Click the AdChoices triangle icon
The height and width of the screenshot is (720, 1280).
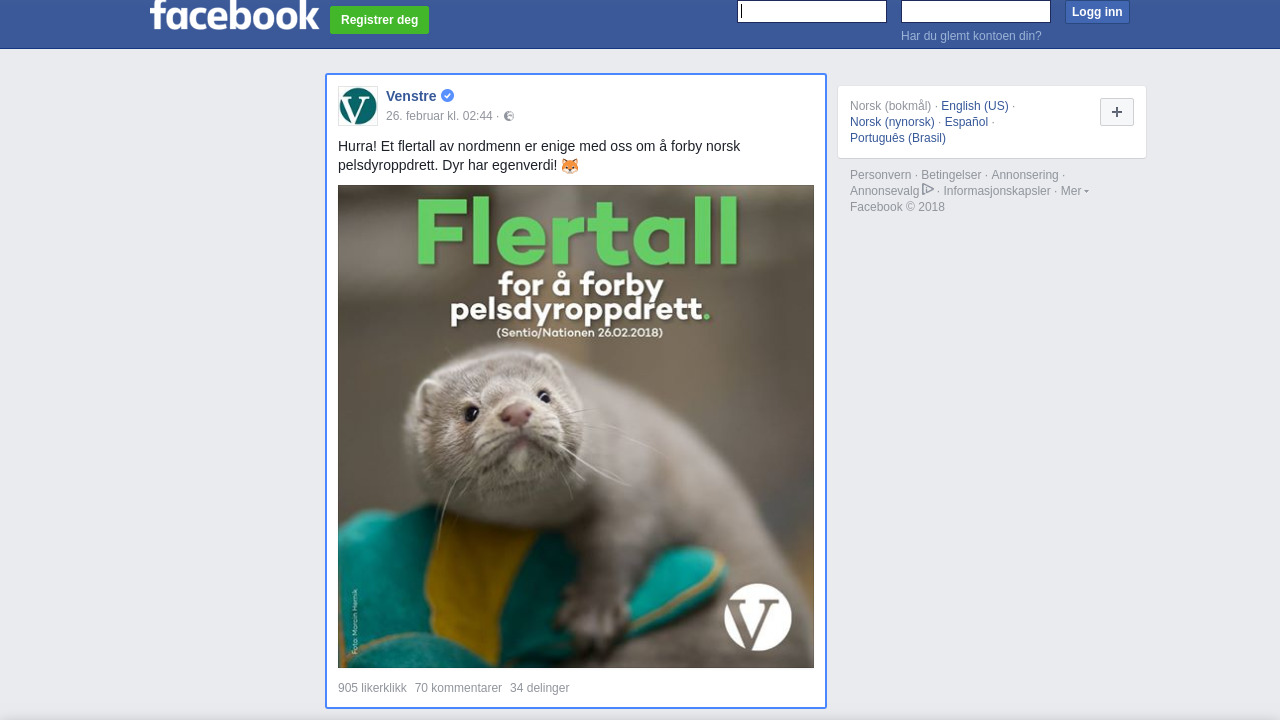click(928, 189)
